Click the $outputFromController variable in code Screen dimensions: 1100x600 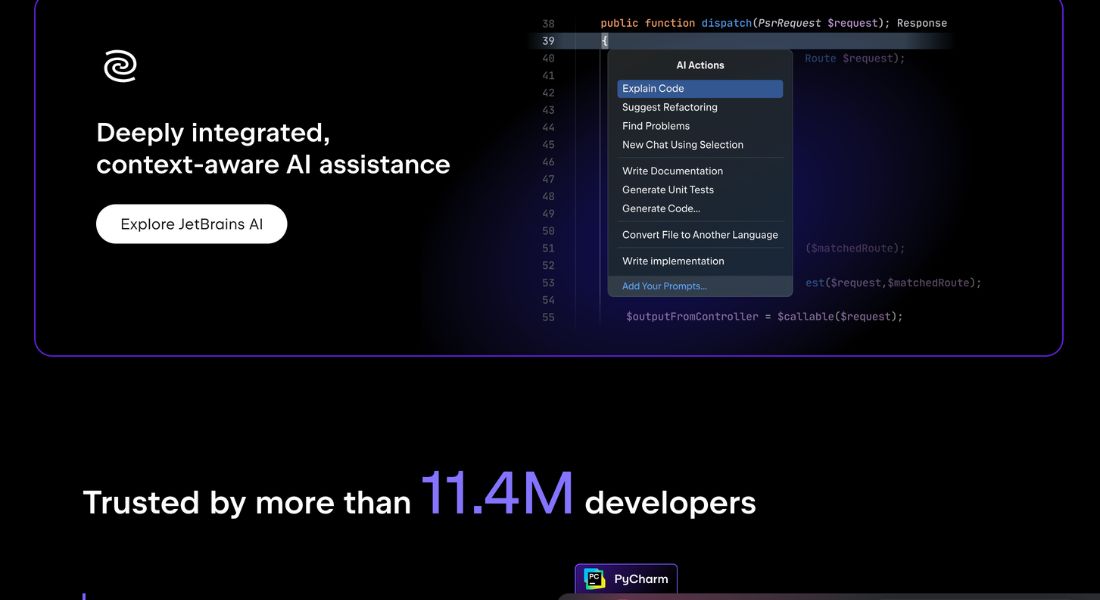[692, 316]
